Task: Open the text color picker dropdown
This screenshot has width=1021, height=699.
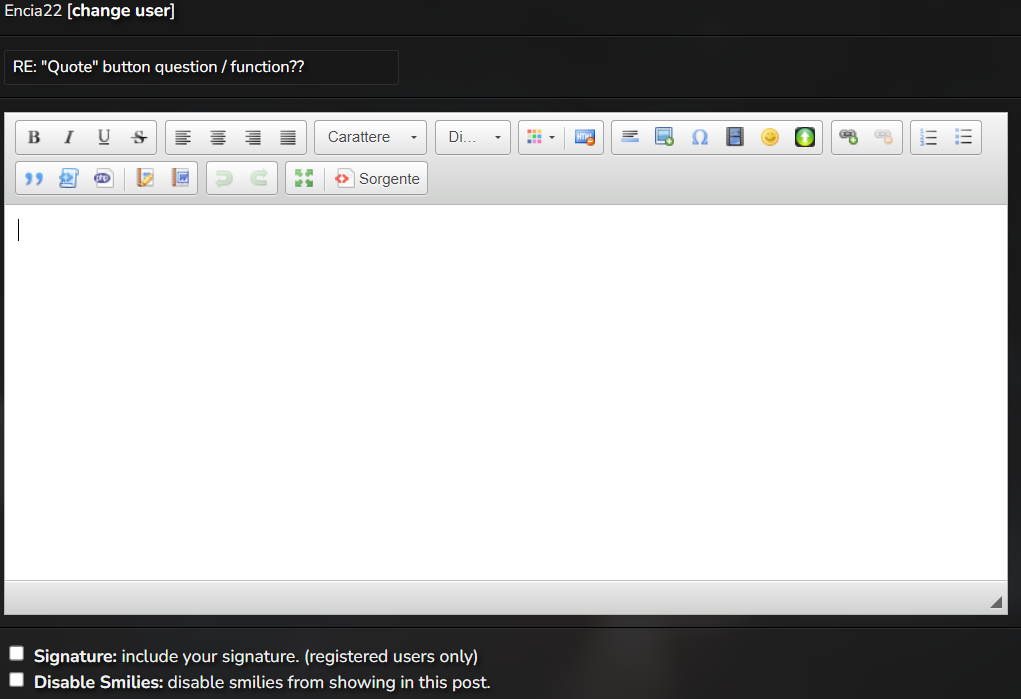Action: (x=541, y=137)
